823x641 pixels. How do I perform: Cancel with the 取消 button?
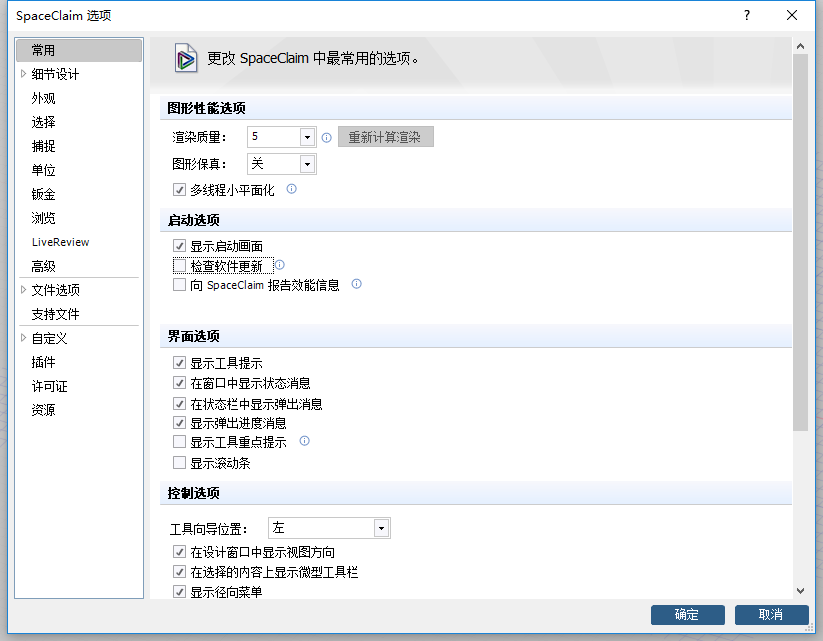tap(771, 615)
